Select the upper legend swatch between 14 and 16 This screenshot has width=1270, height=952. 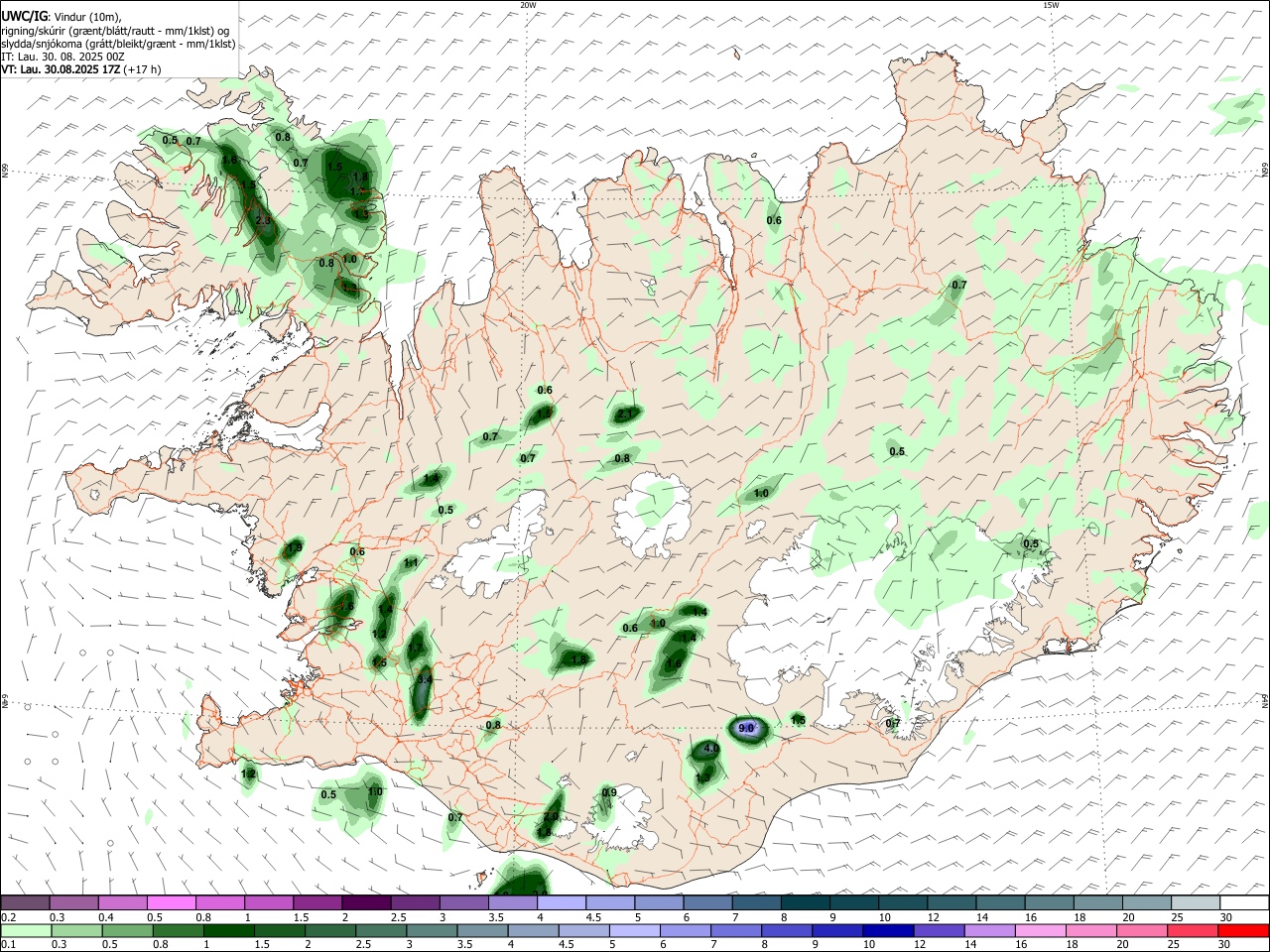[x=998, y=902]
